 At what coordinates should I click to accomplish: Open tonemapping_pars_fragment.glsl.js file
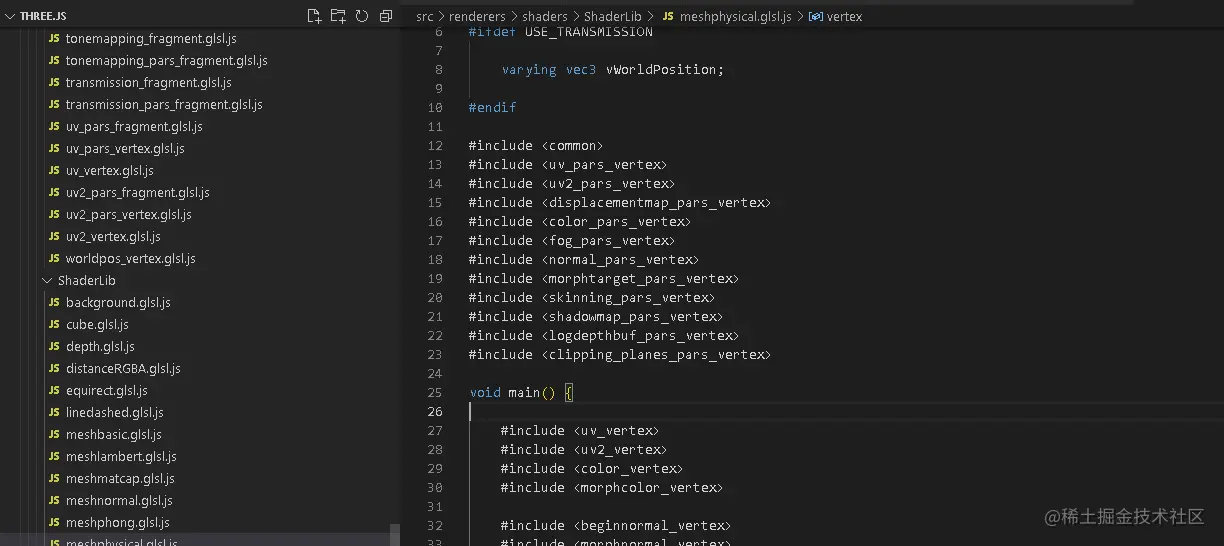click(166, 61)
